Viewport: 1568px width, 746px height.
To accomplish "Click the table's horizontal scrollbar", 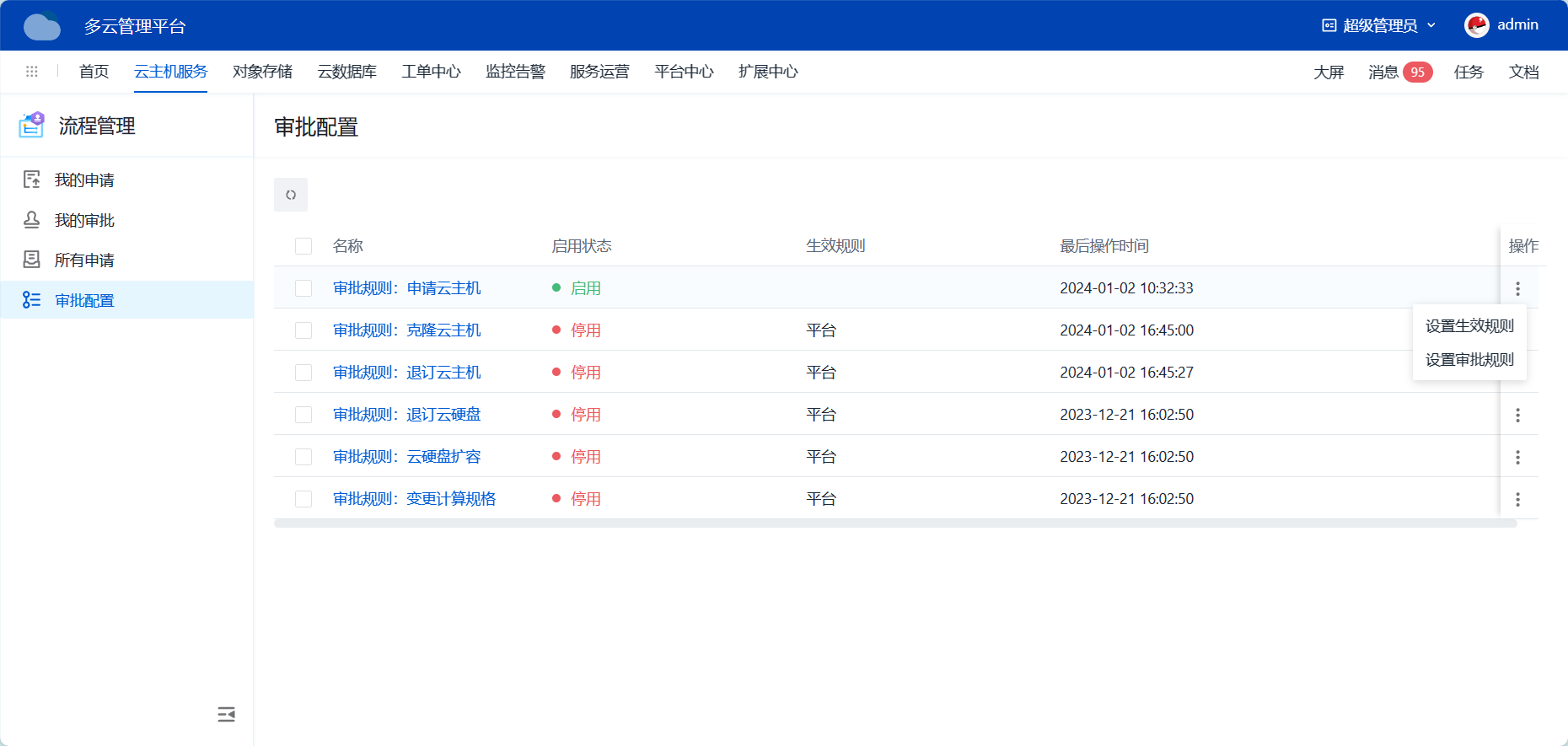I will [x=895, y=523].
